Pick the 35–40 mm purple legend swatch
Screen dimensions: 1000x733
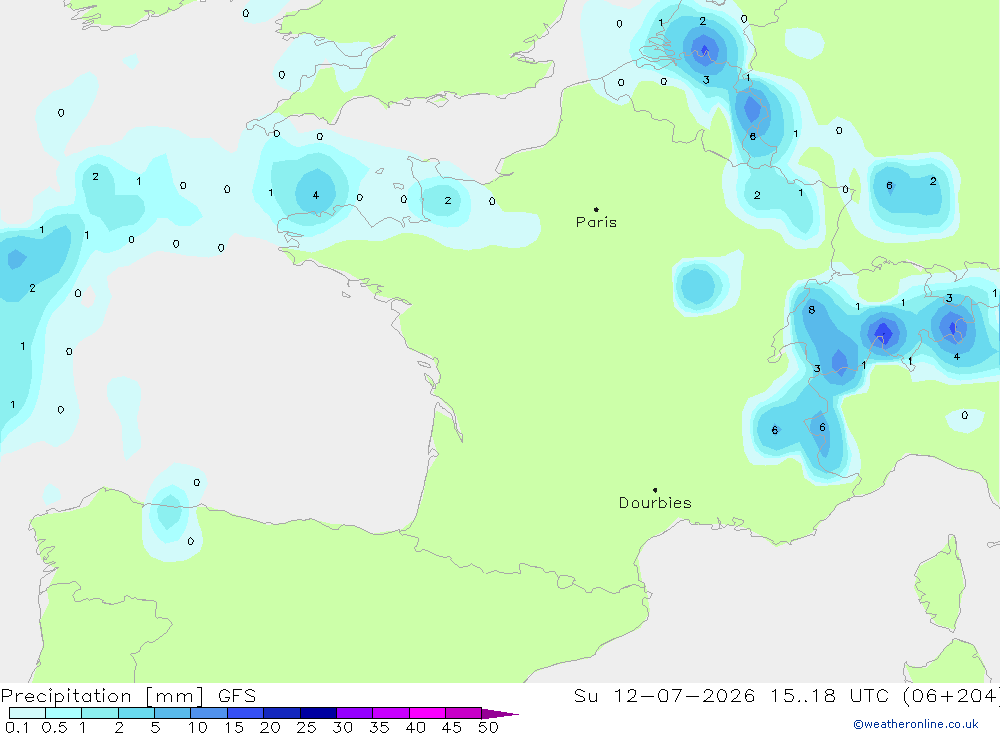tap(391, 713)
